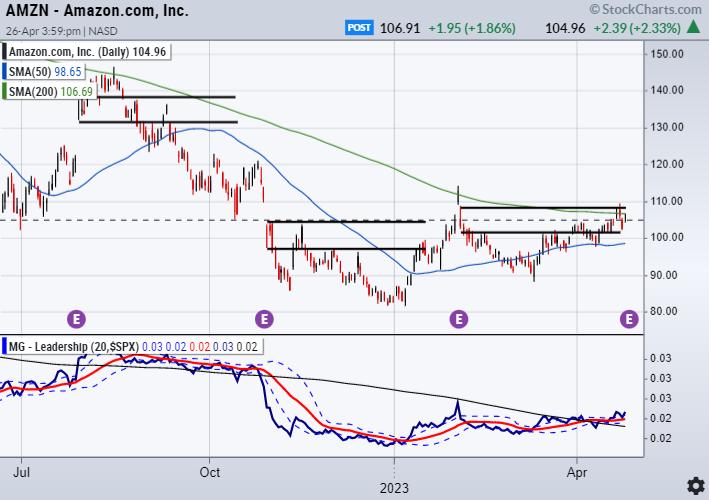This screenshot has height=500, width=709.
Task: Open the chart settings gear icon
Action: click(692, 485)
